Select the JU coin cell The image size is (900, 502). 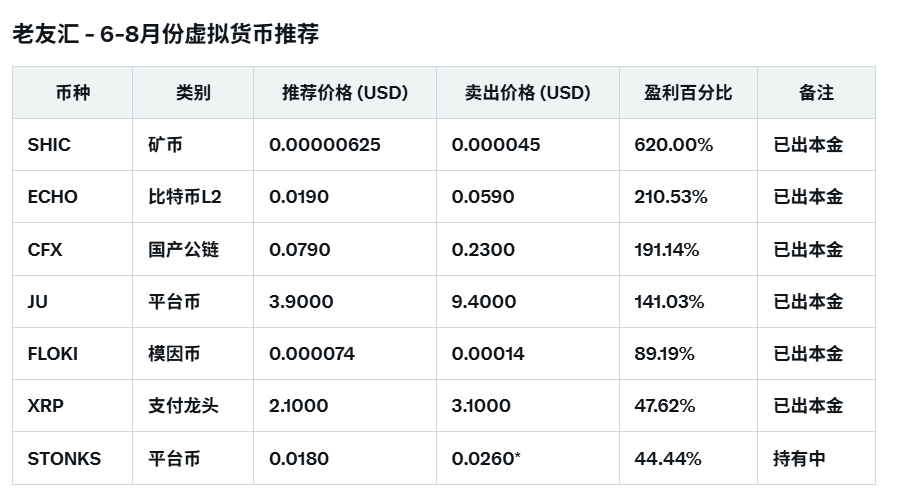click(38, 301)
